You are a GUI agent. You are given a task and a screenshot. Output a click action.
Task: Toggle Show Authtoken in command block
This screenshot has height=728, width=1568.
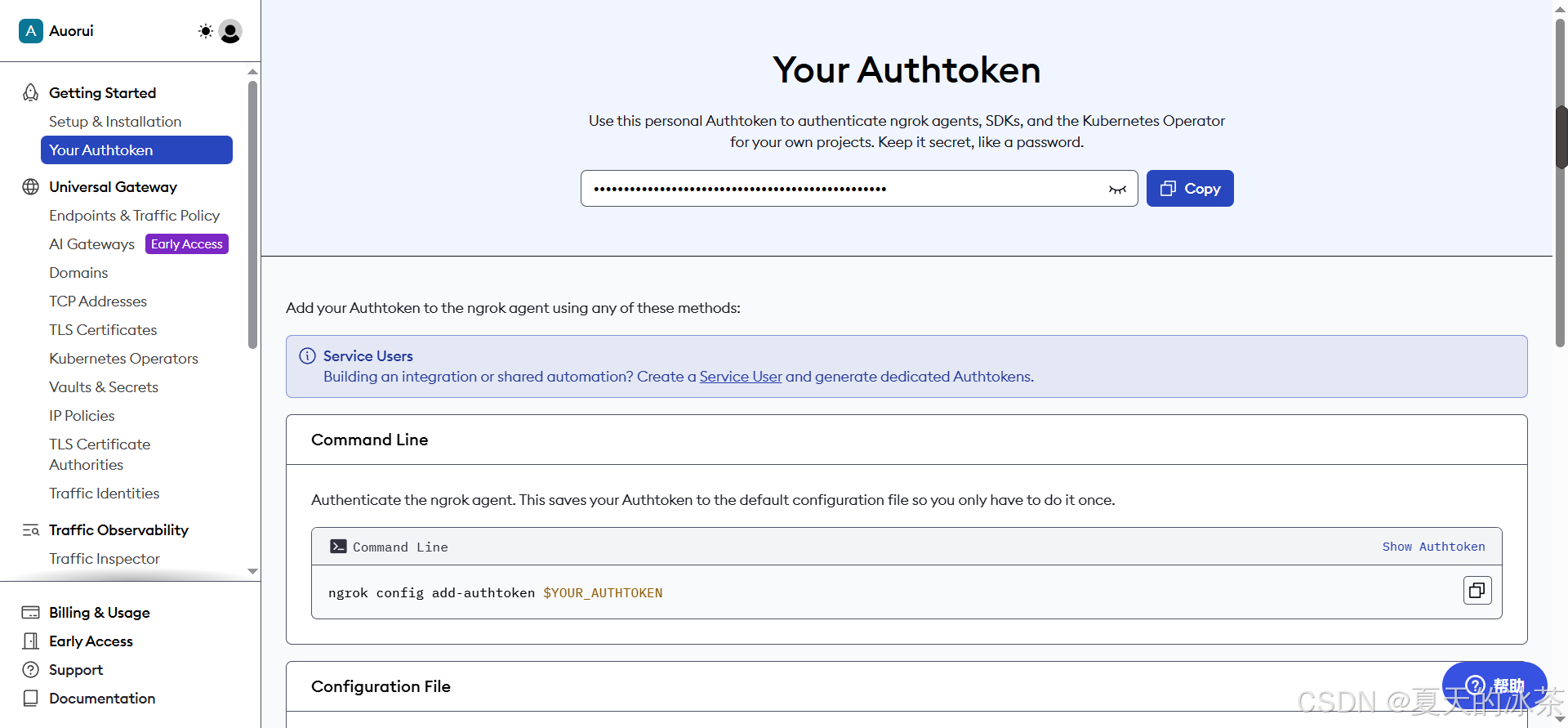[x=1433, y=547]
